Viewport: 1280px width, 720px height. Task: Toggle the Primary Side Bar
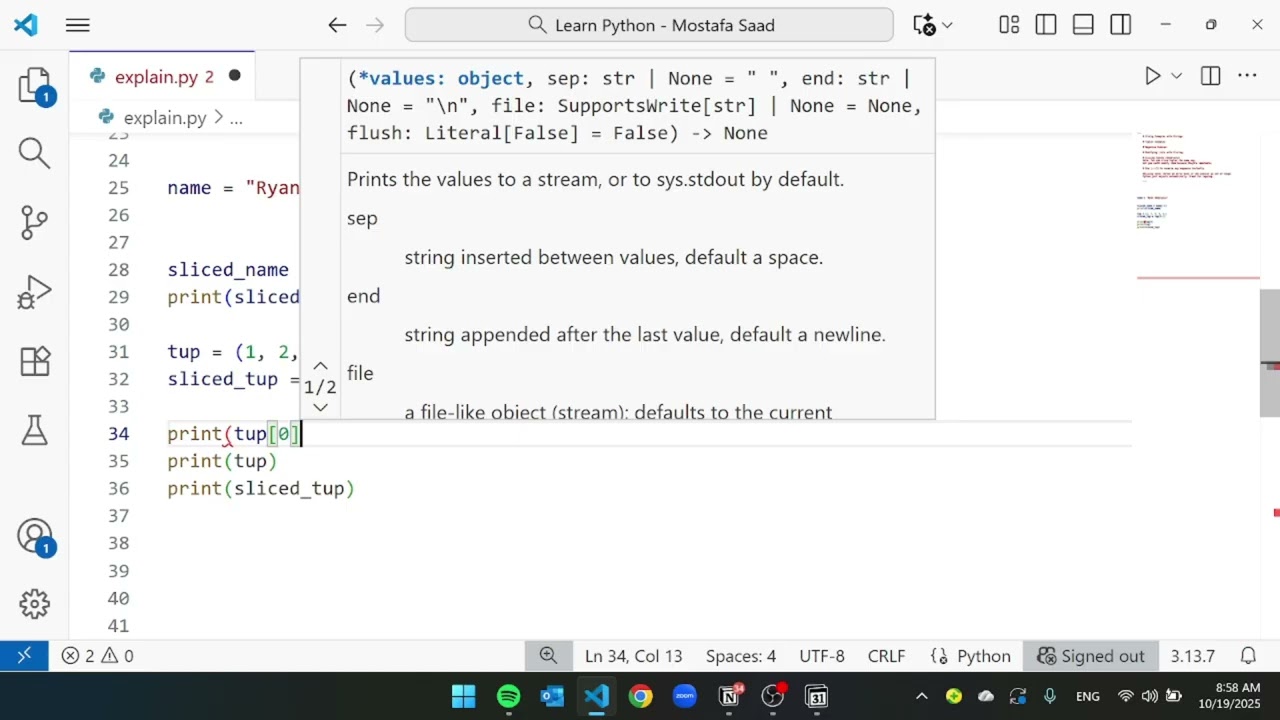(1046, 25)
